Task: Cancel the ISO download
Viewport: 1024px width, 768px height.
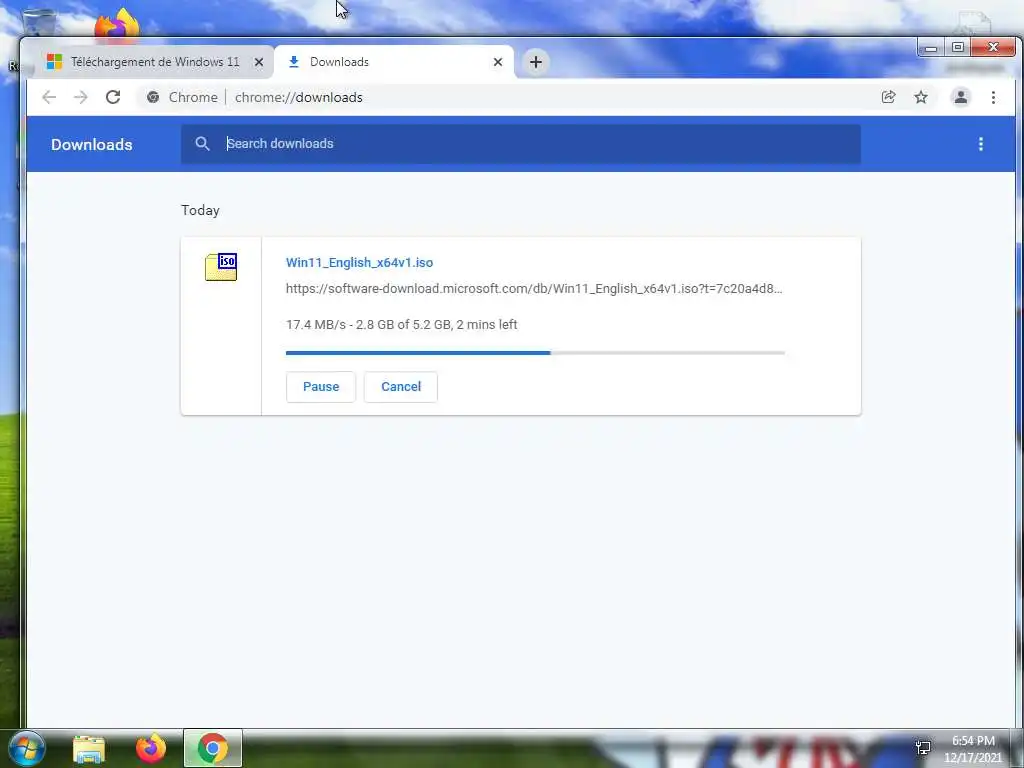Action: [401, 387]
